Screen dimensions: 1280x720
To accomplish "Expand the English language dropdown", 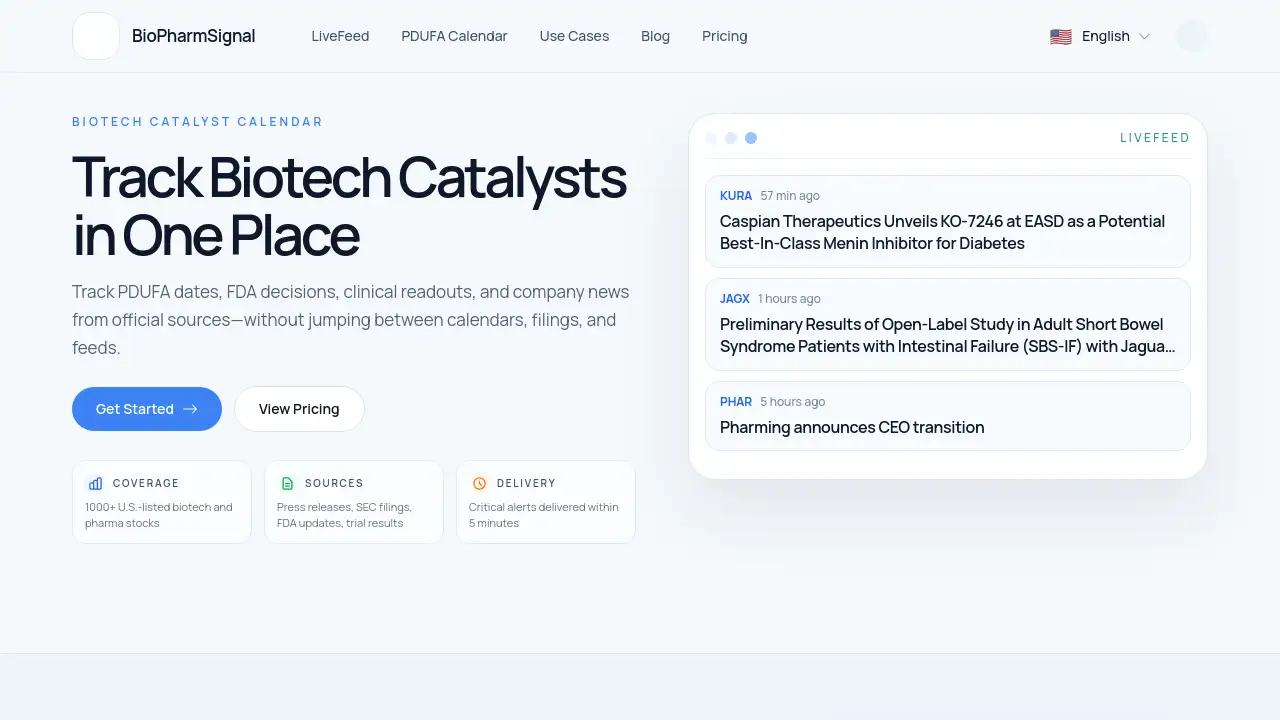I will (1100, 36).
